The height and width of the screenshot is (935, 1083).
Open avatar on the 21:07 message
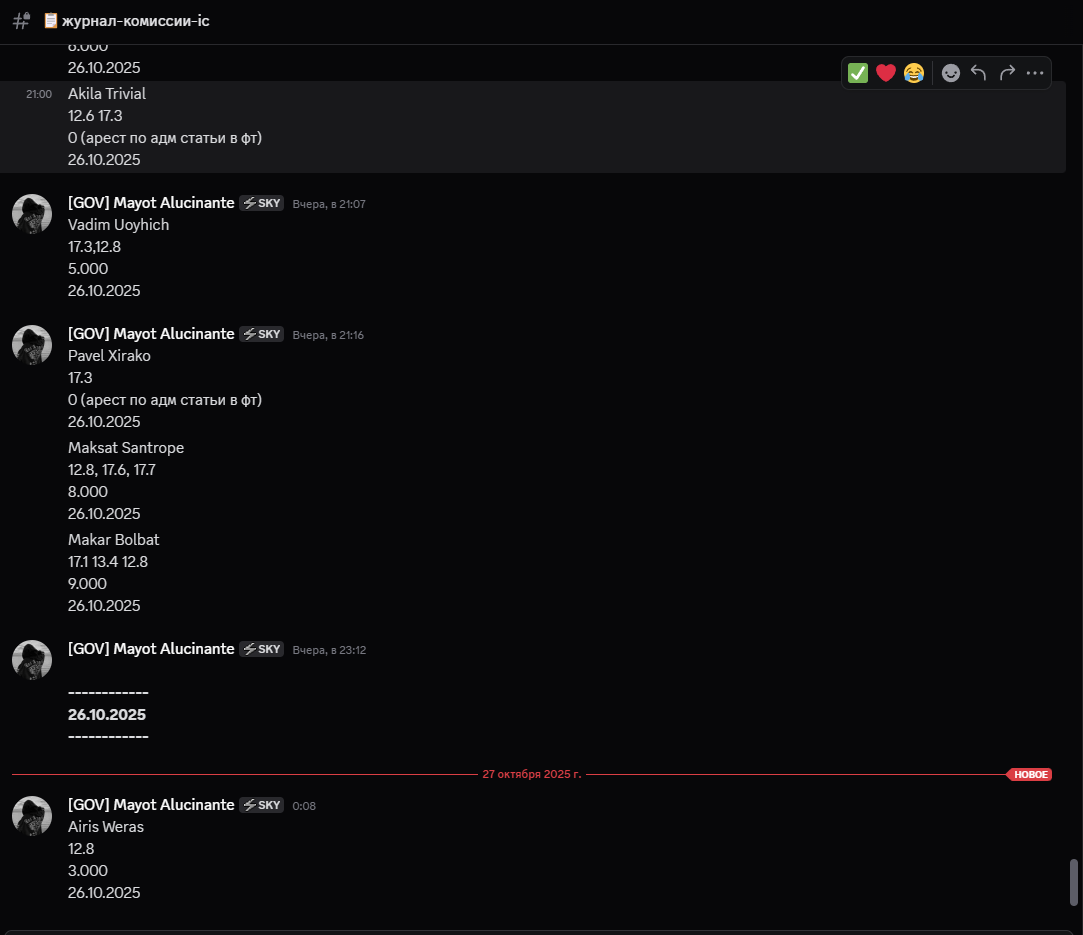pos(32,214)
